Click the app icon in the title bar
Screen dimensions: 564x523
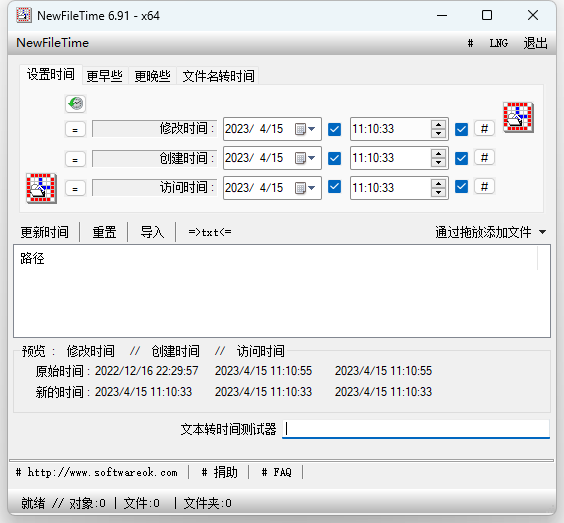(24, 15)
